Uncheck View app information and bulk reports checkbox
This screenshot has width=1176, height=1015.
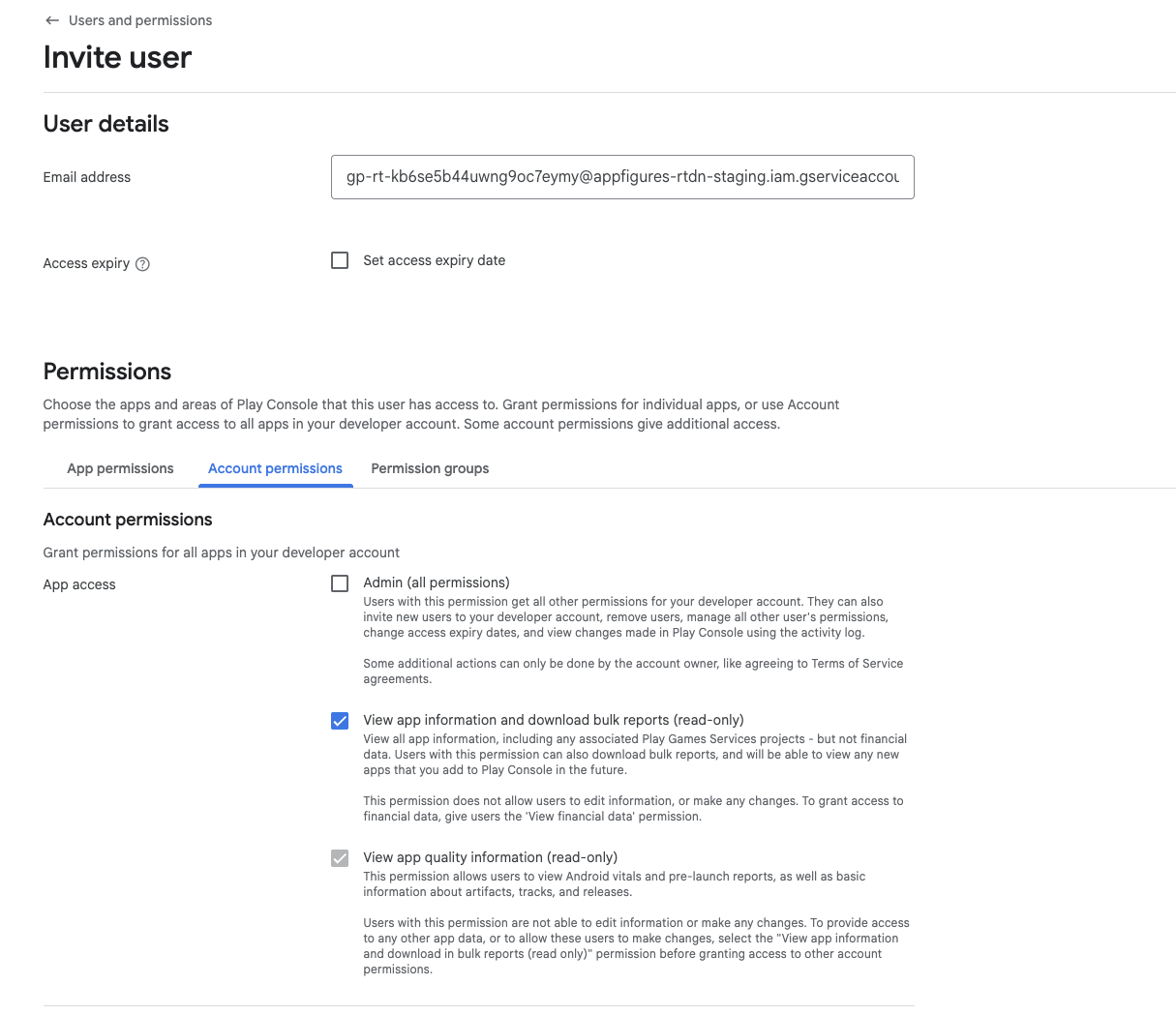[340, 721]
